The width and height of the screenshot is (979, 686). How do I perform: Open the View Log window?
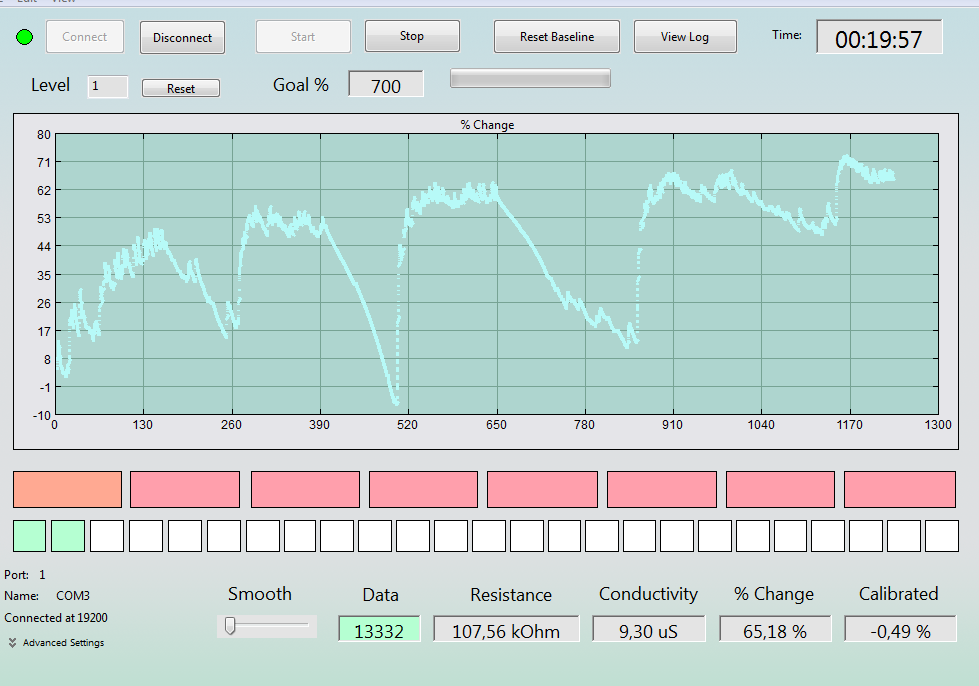click(x=685, y=37)
